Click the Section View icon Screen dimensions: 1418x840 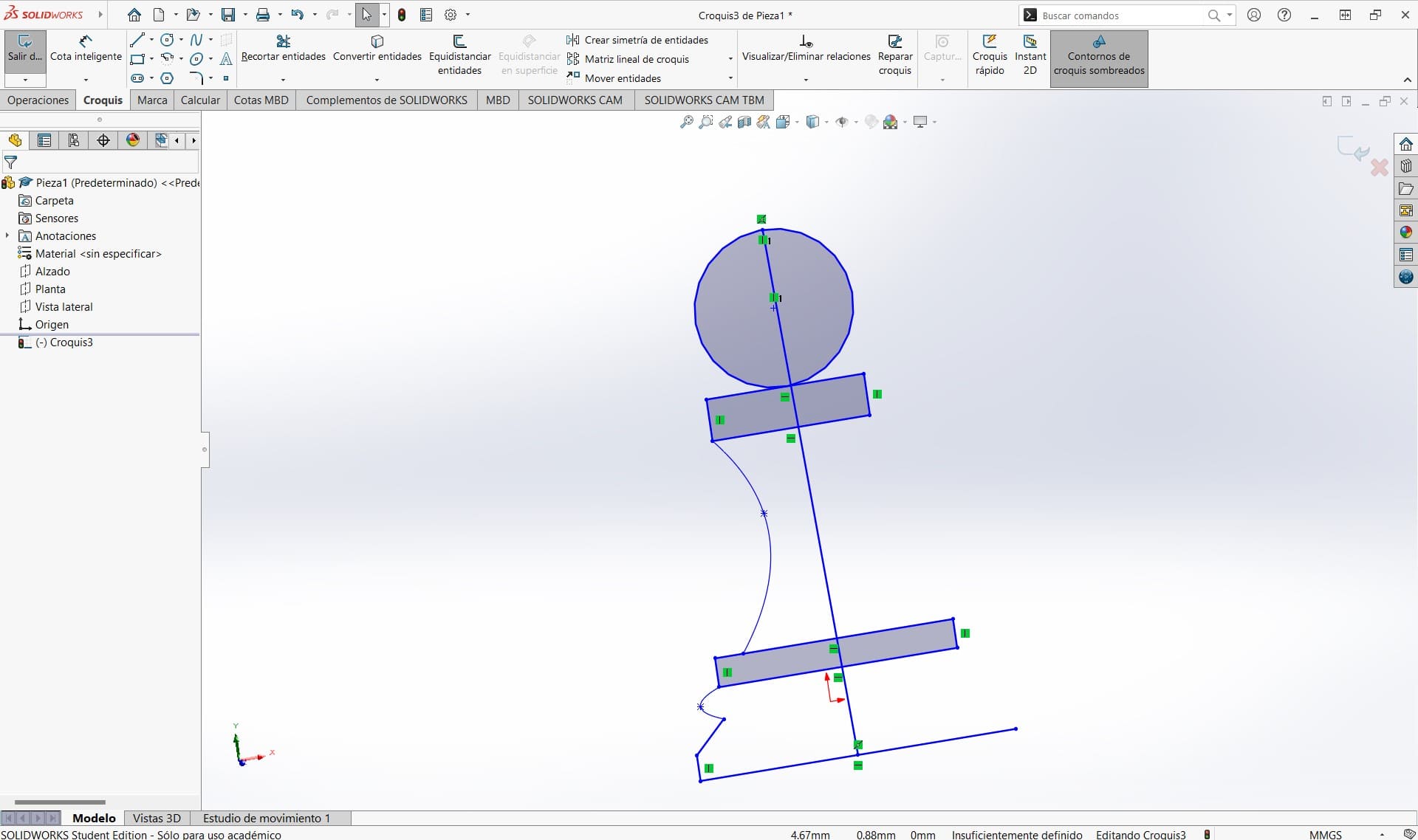[x=744, y=122]
